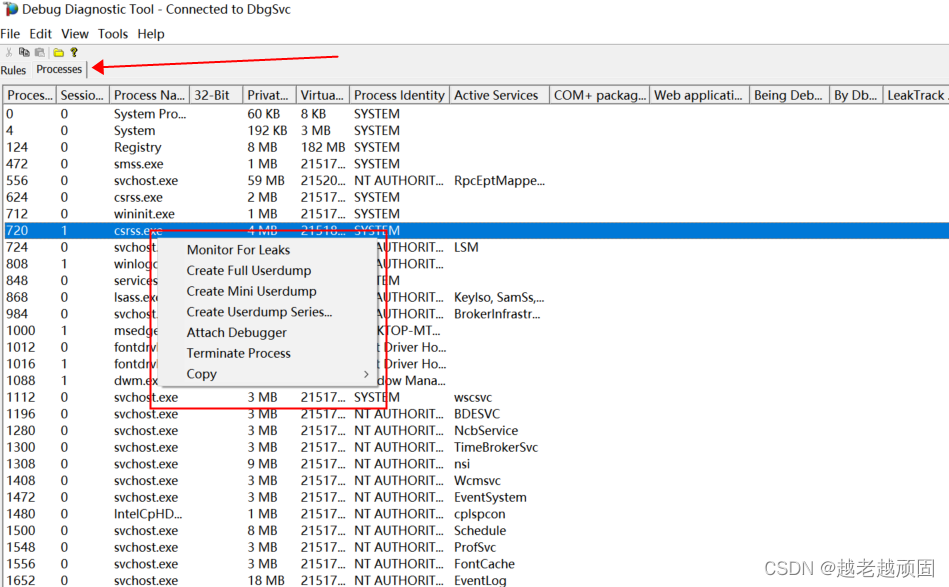The width and height of the screenshot is (949, 587).
Task: Click the question mark Help icon
Action: coord(74,52)
